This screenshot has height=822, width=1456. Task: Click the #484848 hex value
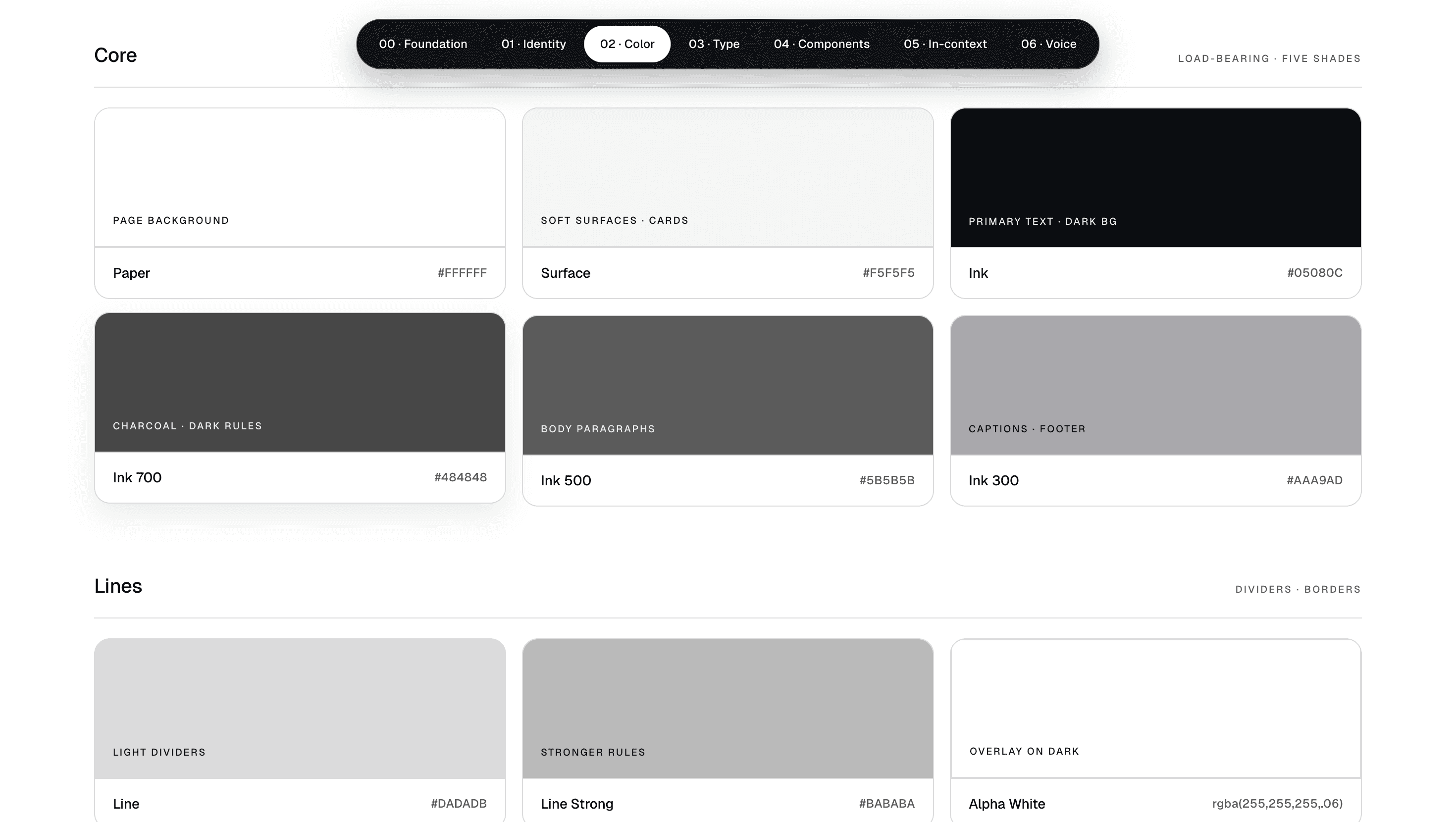[460, 477]
